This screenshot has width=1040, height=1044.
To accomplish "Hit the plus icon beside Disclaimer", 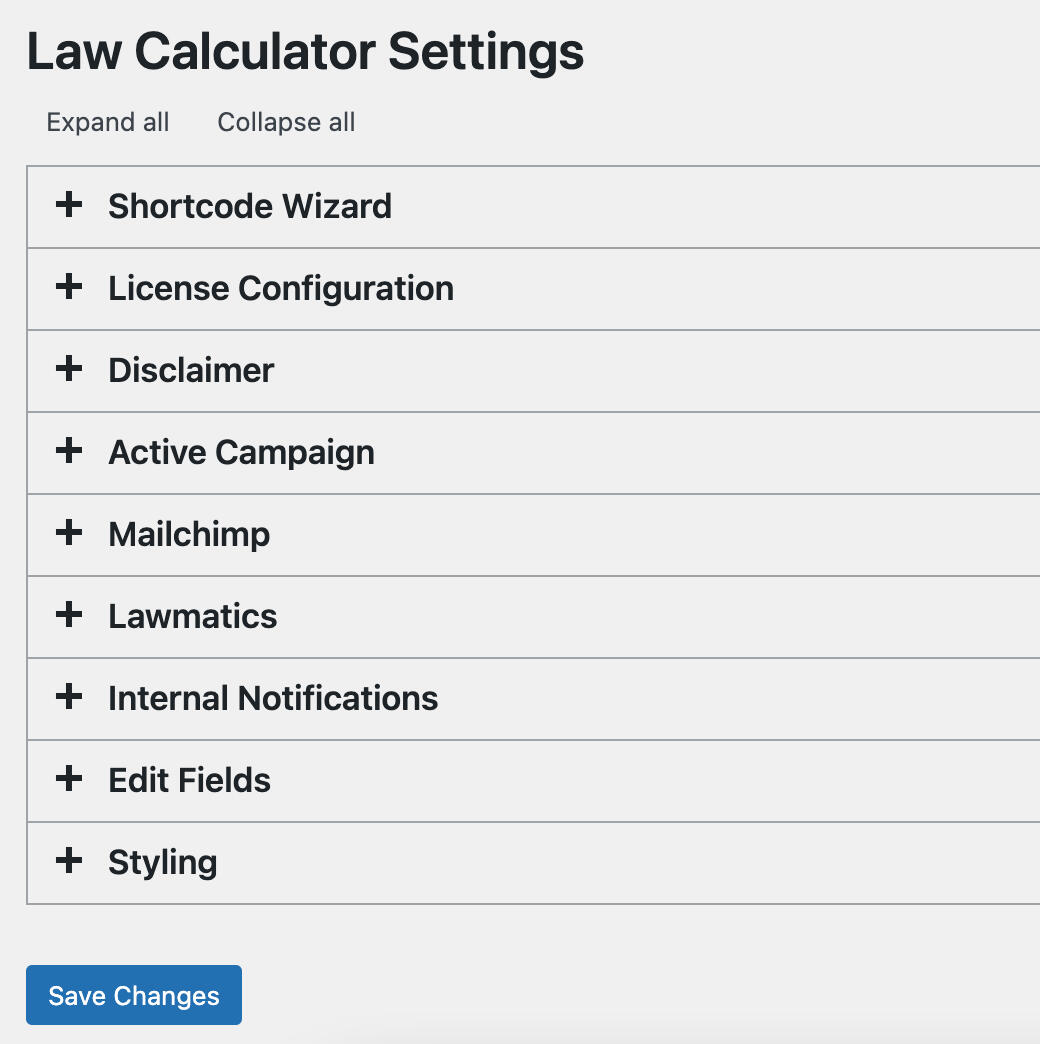I will (68, 370).
